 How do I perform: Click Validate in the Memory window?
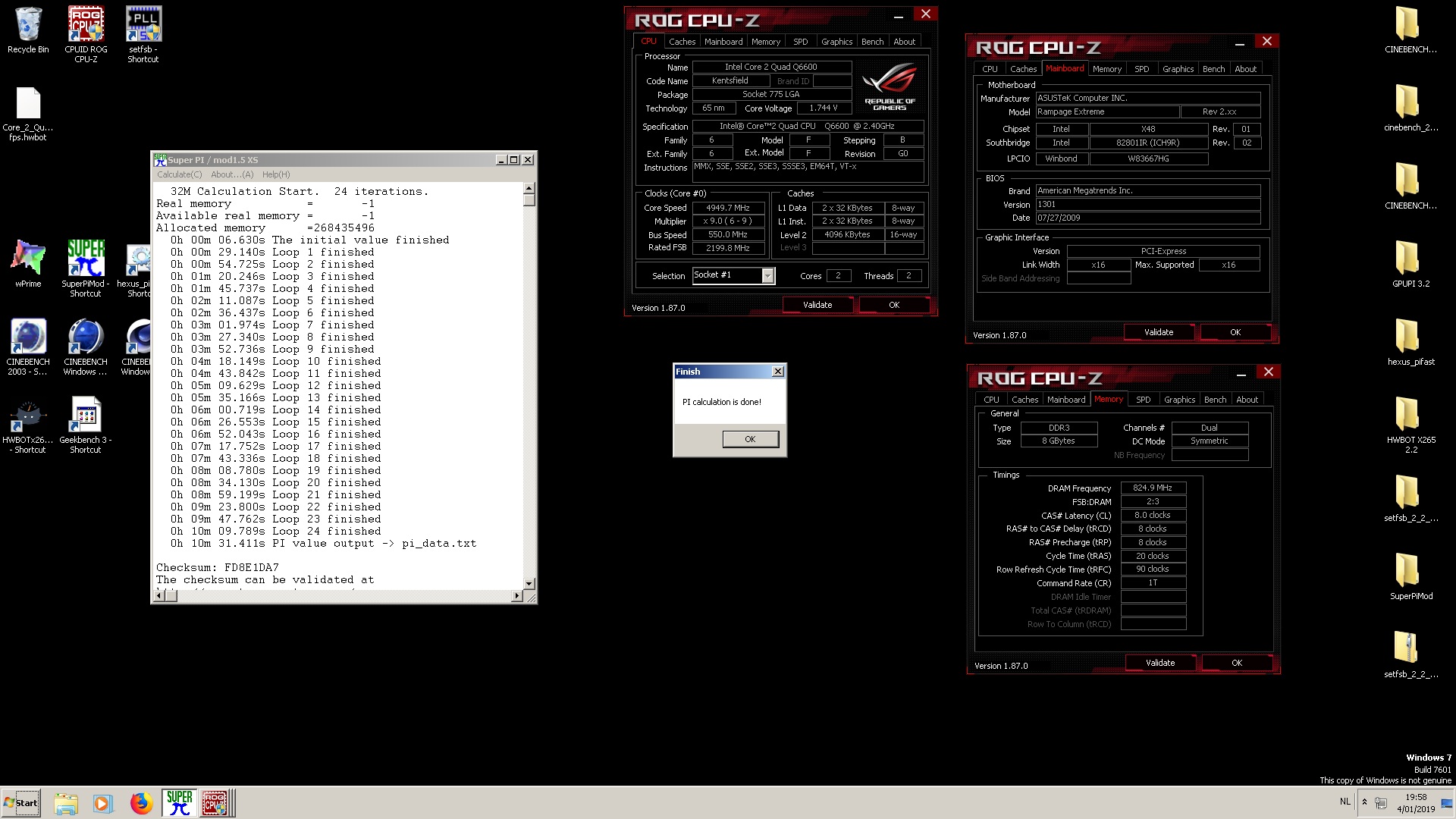click(x=1160, y=663)
